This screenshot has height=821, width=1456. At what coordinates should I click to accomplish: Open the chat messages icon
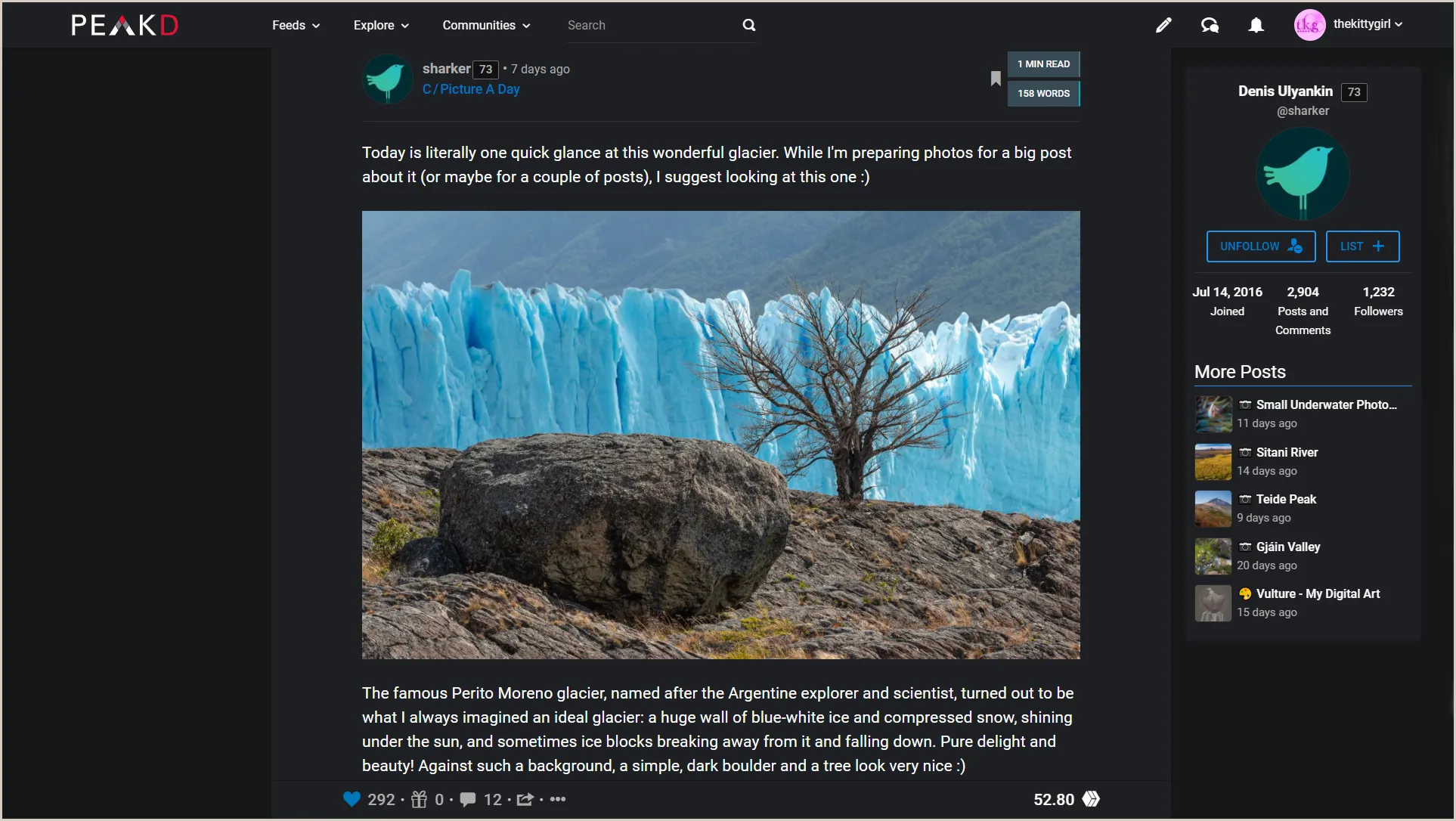pos(1210,25)
